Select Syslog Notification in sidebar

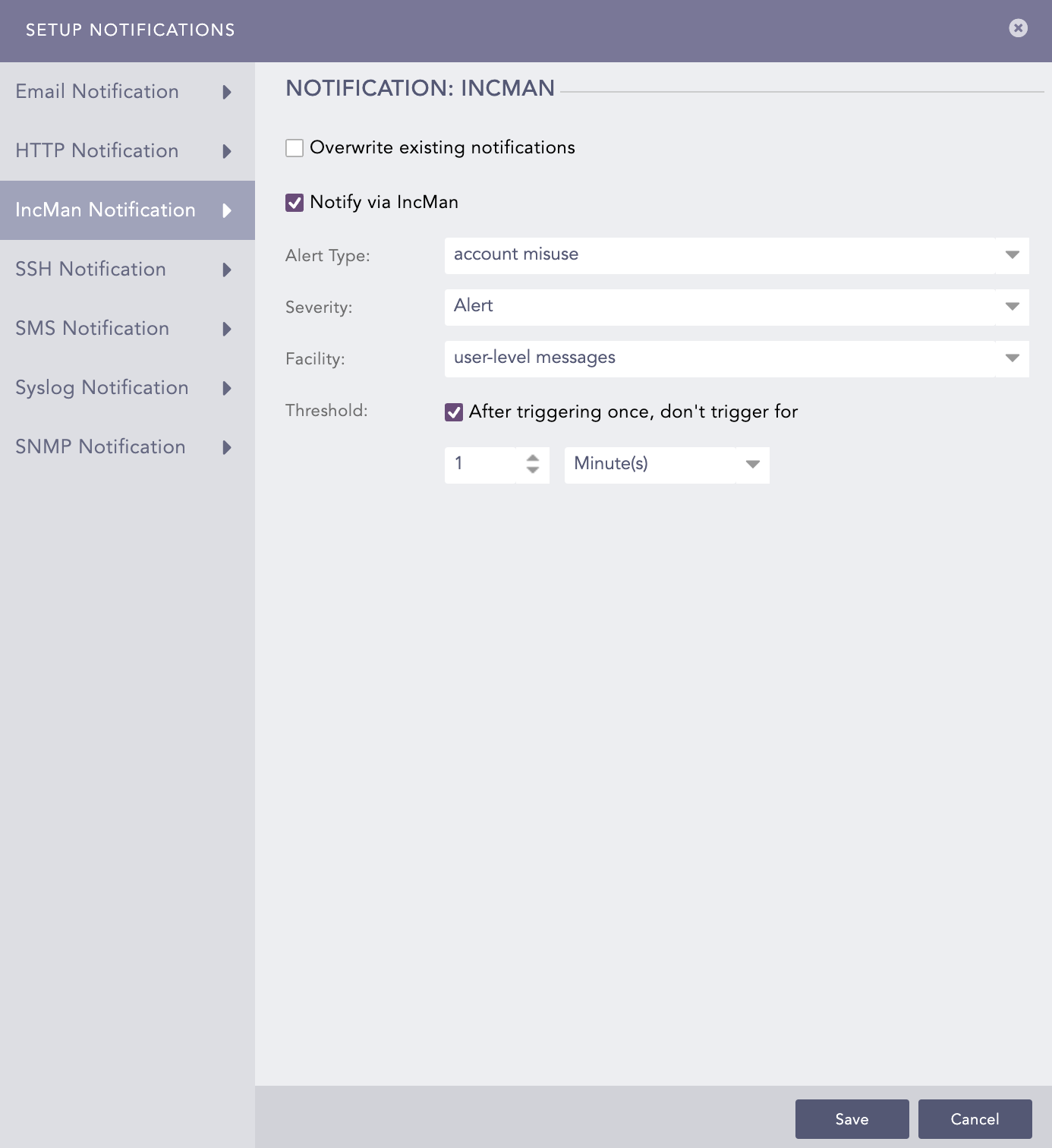[102, 388]
